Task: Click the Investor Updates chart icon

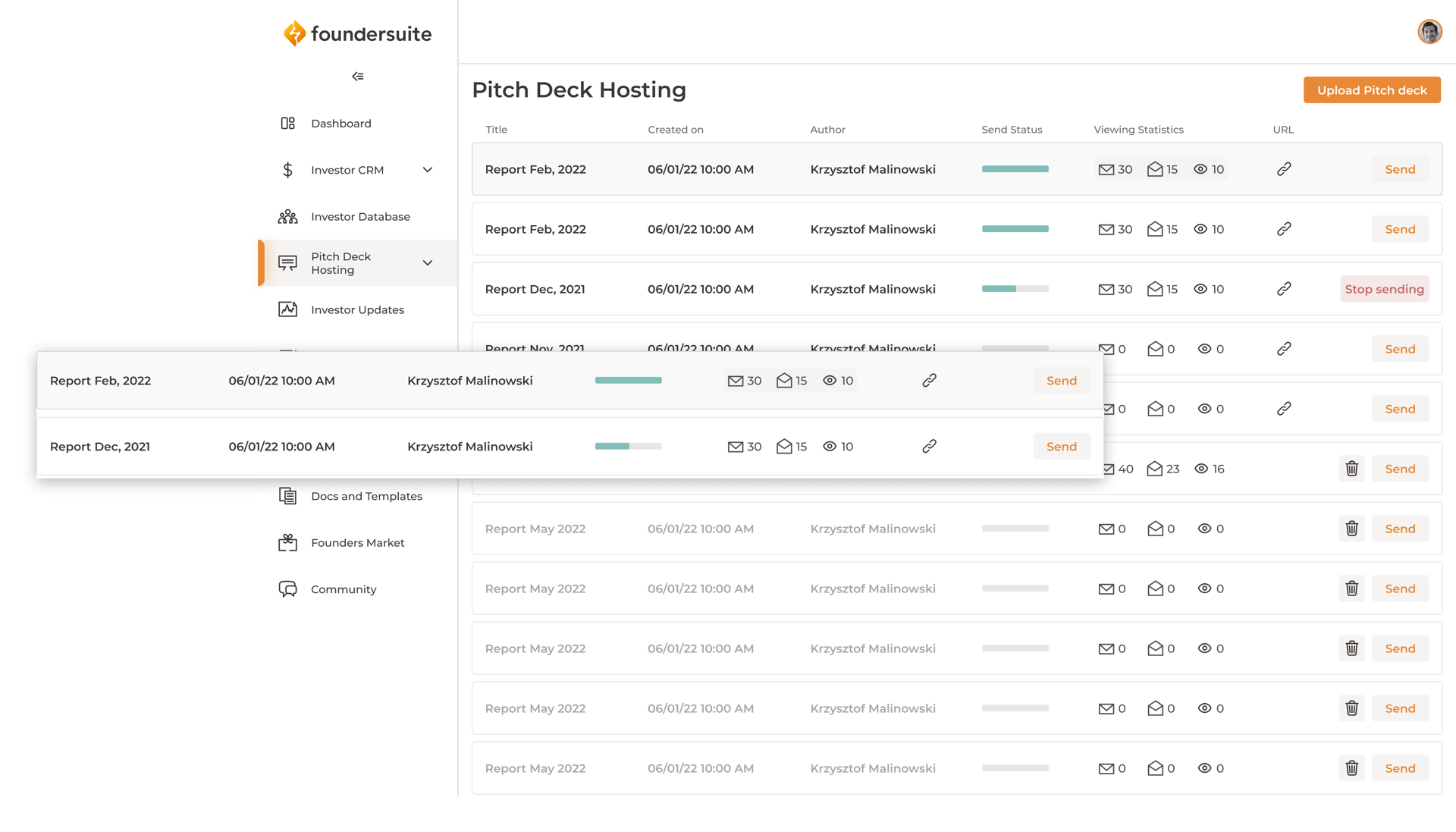Action: point(288,309)
